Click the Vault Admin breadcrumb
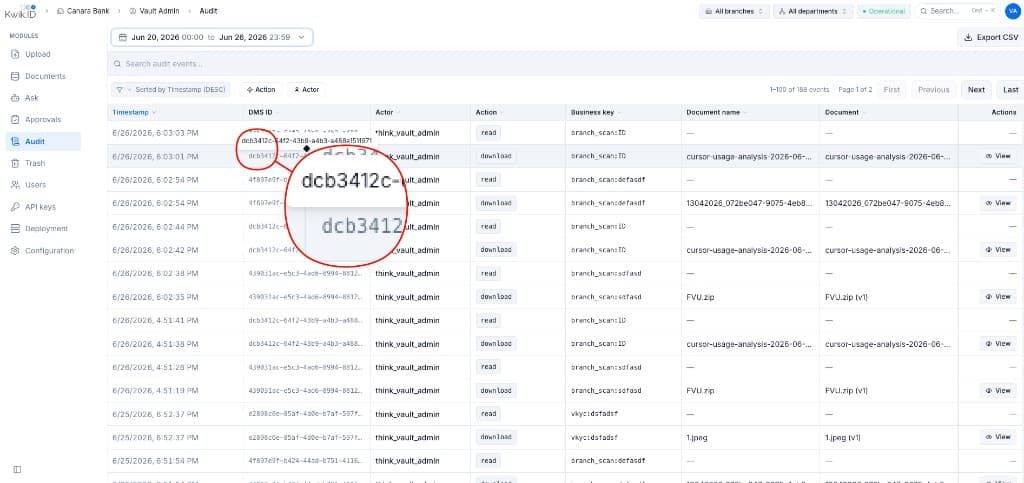Image resolution: width=1024 pixels, height=483 pixels. pyautogui.click(x=152, y=11)
